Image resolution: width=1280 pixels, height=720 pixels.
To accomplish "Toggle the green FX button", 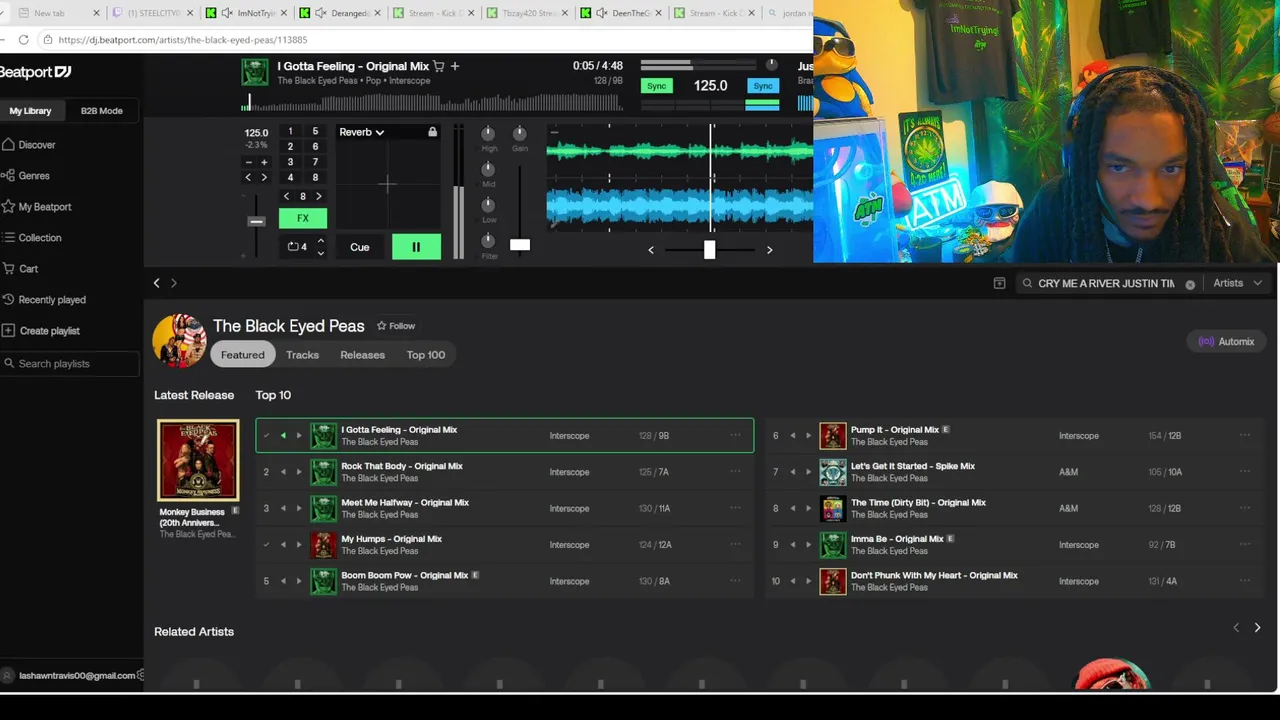I will 303,218.
